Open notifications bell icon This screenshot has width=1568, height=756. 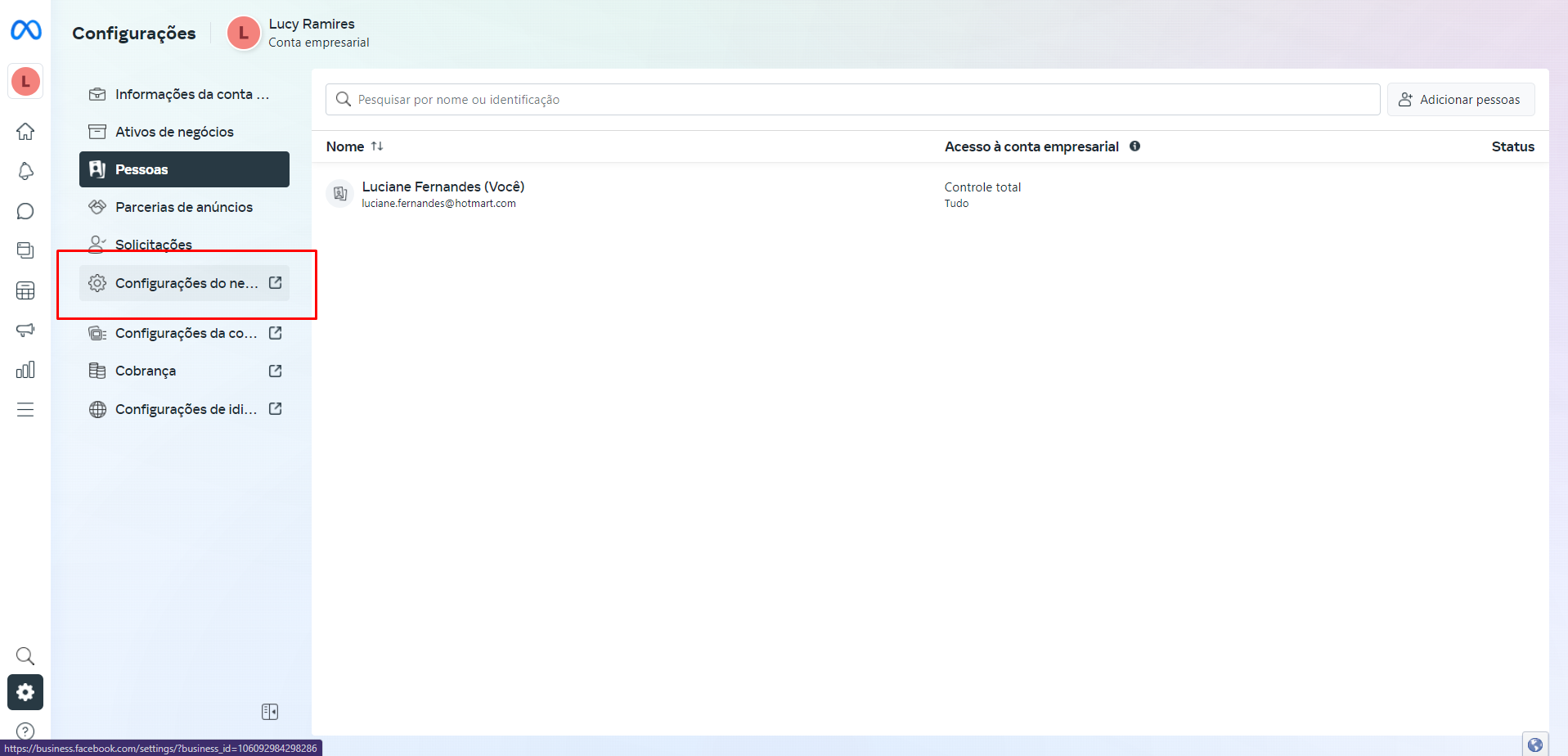25,171
